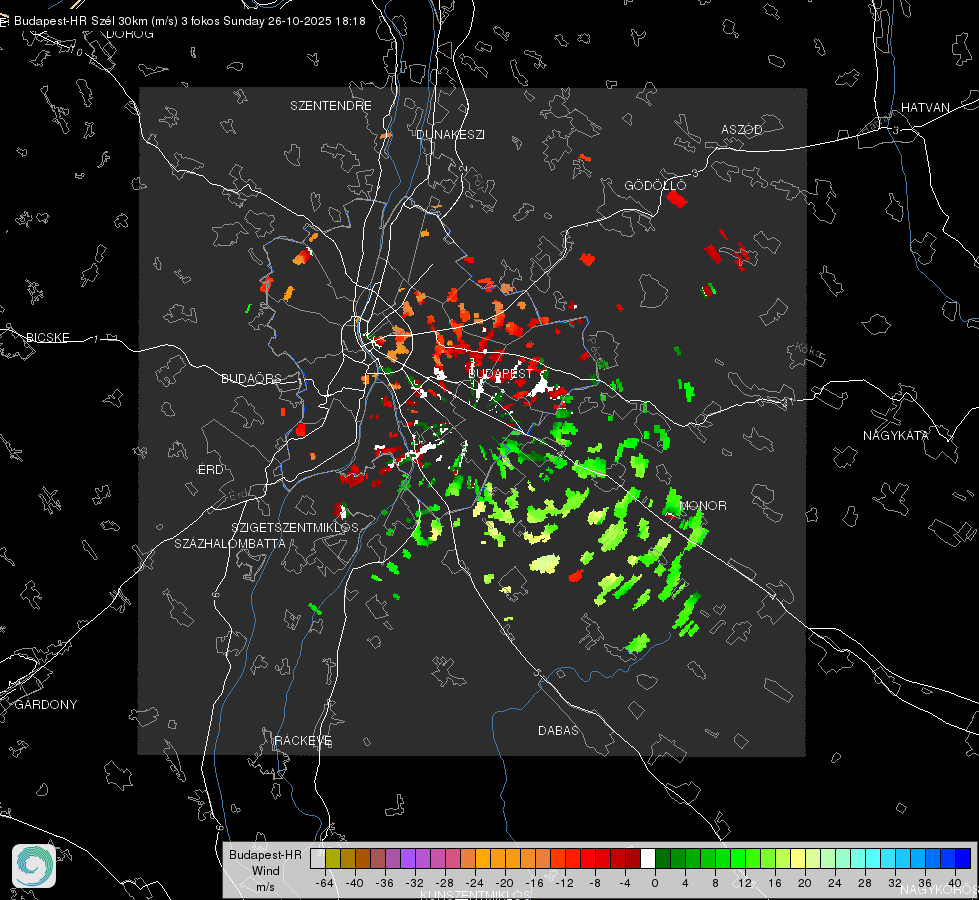This screenshot has width=979, height=900.
Task: Click the BUDAPEST label at map center
Action: (x=500, y=373)
